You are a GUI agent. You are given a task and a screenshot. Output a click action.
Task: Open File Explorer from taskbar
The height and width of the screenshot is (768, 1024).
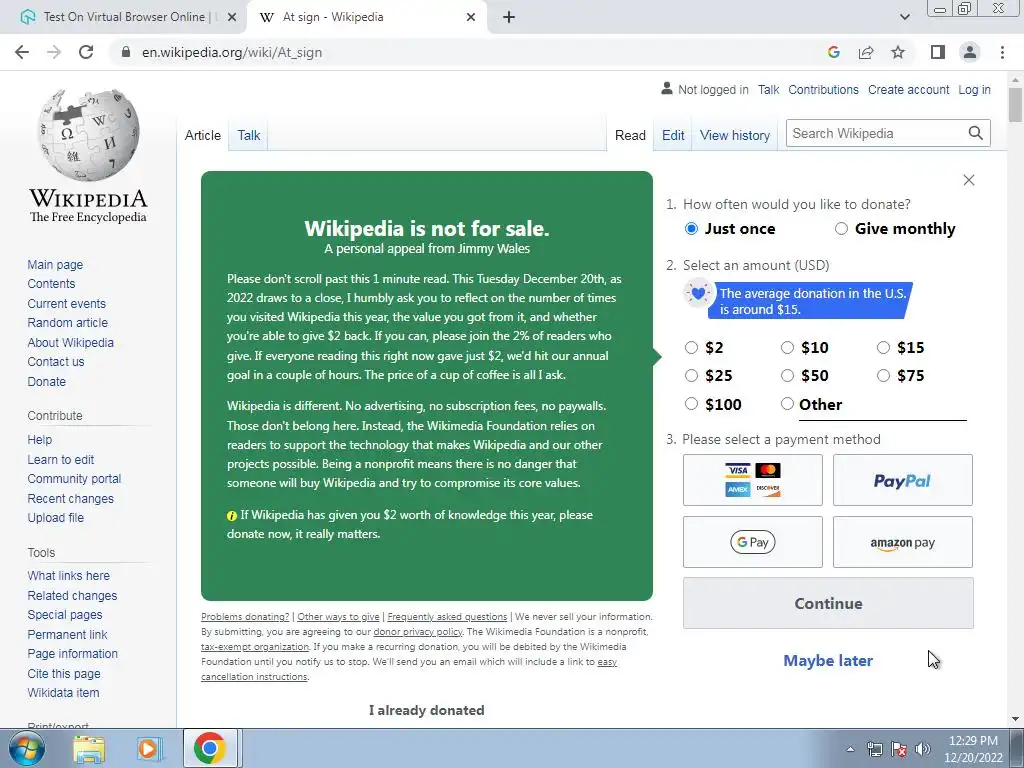tap(89, 748)
